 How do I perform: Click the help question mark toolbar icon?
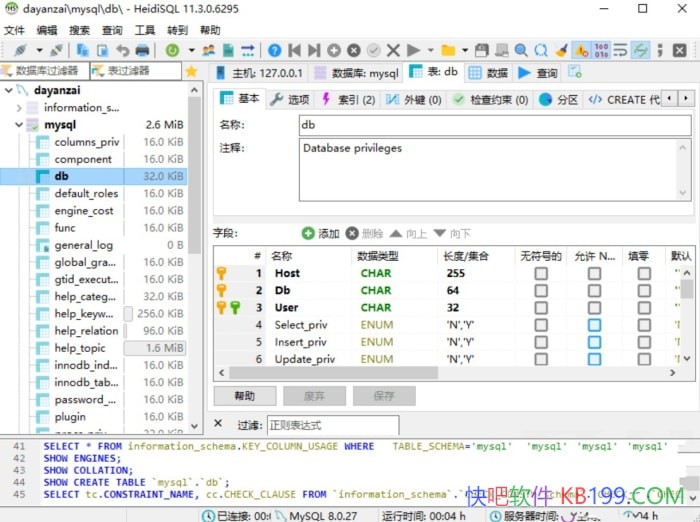[x=274, y=50]
